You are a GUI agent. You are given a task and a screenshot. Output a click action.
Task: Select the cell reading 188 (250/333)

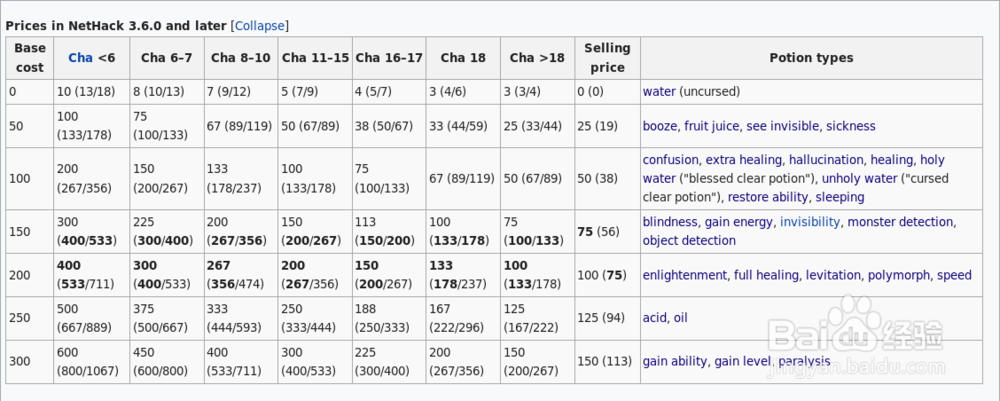click(389, 318)
